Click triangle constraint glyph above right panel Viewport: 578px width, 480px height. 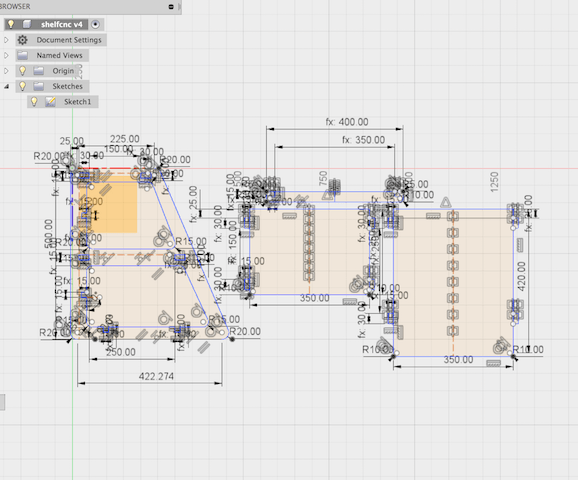coord(446,202)
